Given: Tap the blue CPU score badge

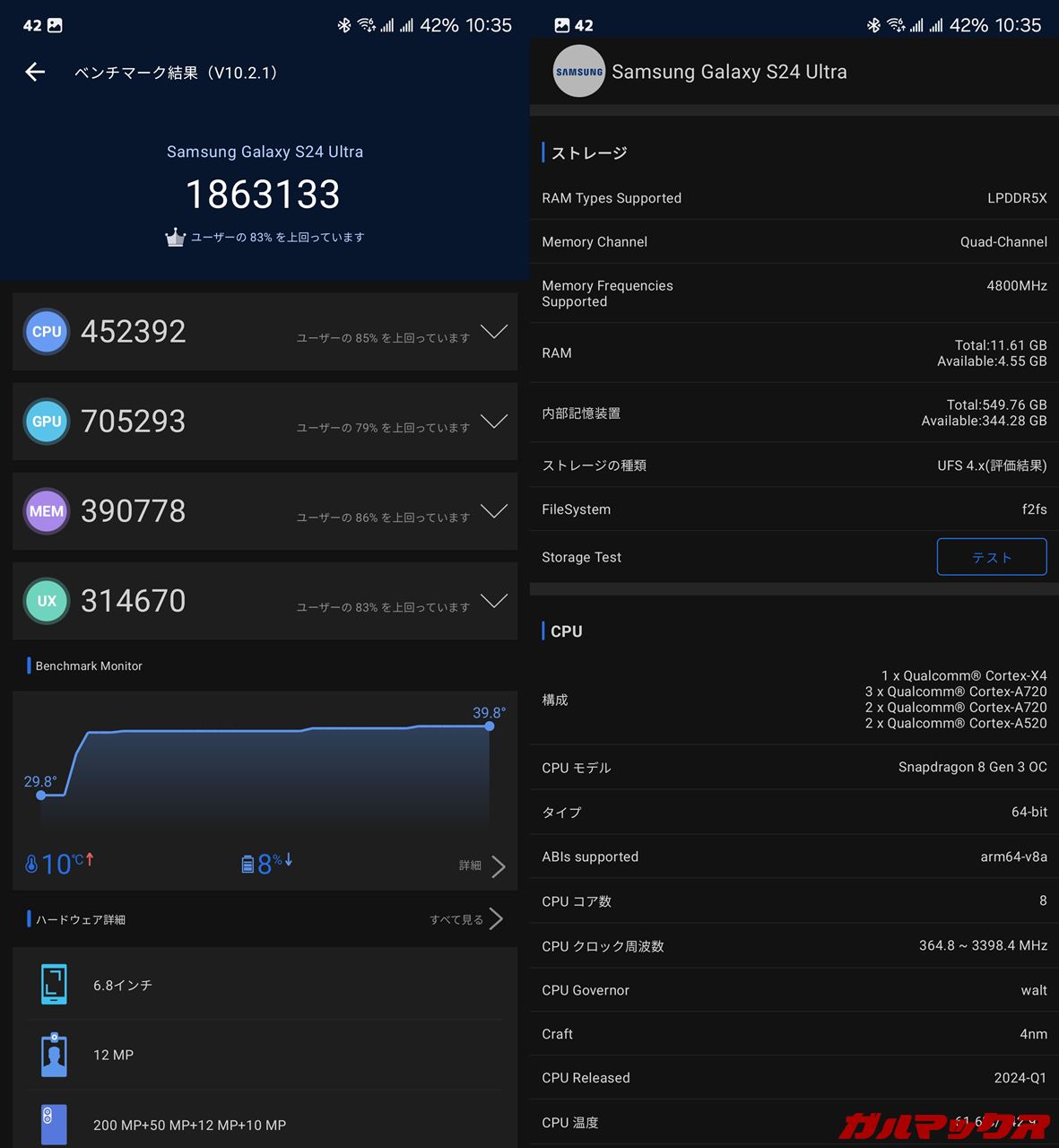Looking at the screenshot, I should [x=47, y=332].
